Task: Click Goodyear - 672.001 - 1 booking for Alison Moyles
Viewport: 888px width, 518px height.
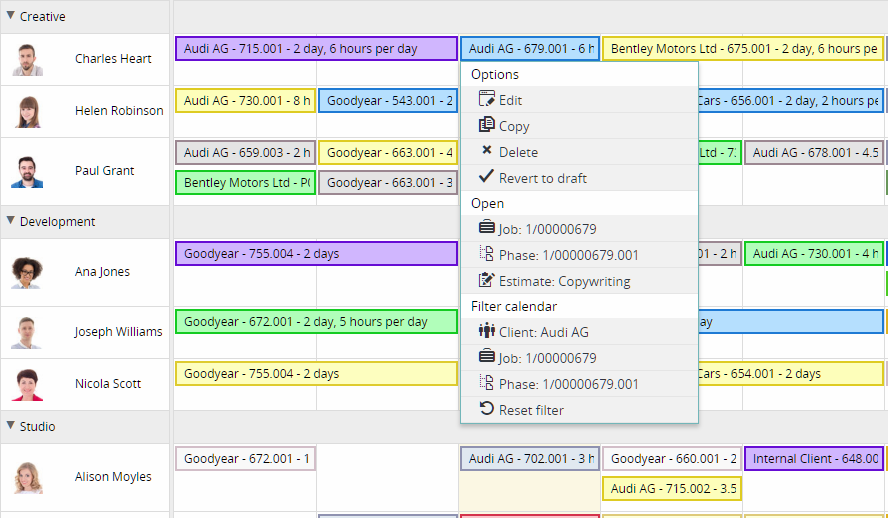Action: point(245,459)
